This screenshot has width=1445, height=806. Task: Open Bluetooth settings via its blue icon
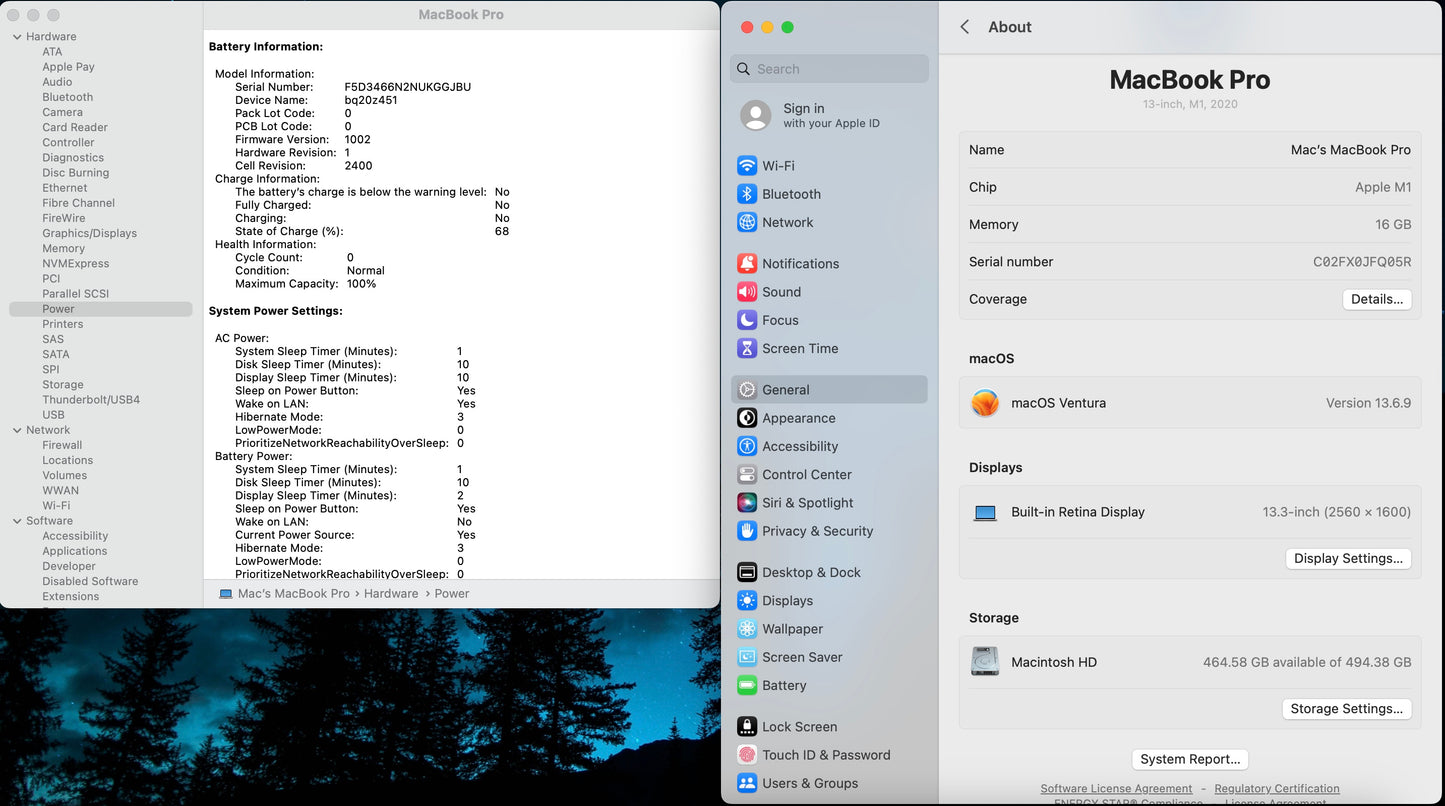(x=747, y=194)
